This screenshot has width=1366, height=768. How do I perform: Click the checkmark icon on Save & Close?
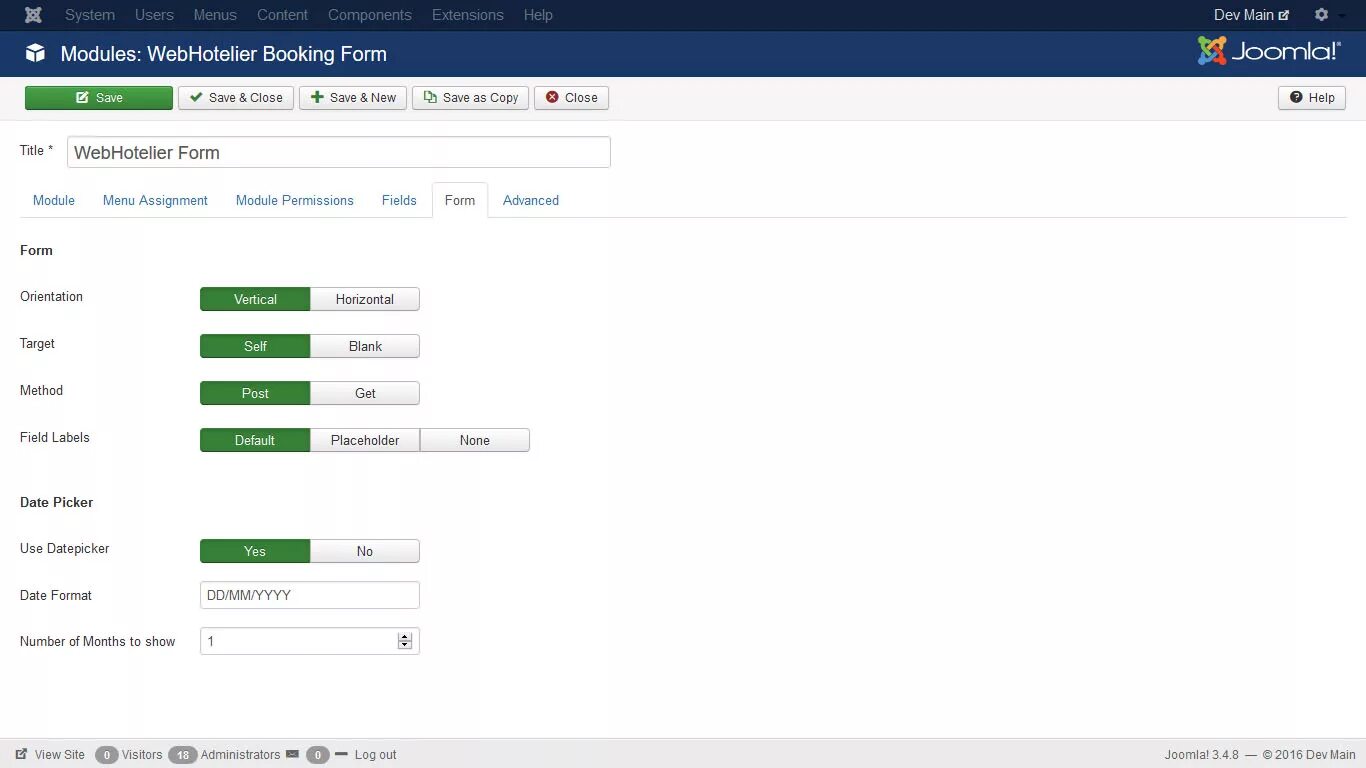pos(196,97)
